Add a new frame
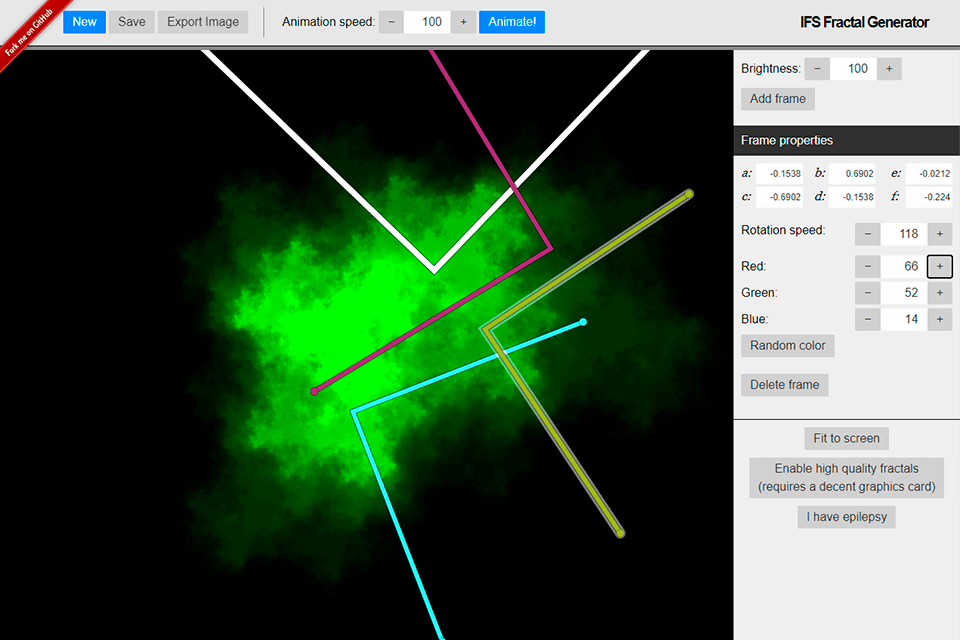Screen dimensions: 960x640 pyautogui.click(x=777, y=99)
